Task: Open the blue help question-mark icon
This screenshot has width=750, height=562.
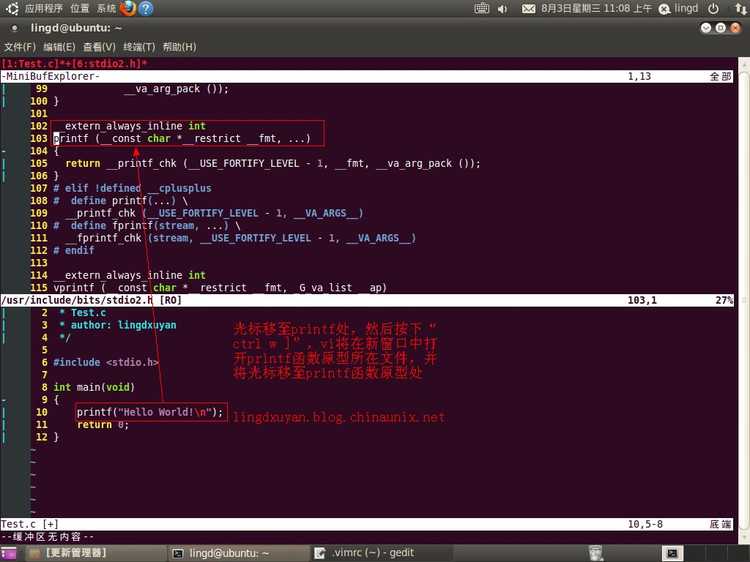Action: [x=146, y=8]
